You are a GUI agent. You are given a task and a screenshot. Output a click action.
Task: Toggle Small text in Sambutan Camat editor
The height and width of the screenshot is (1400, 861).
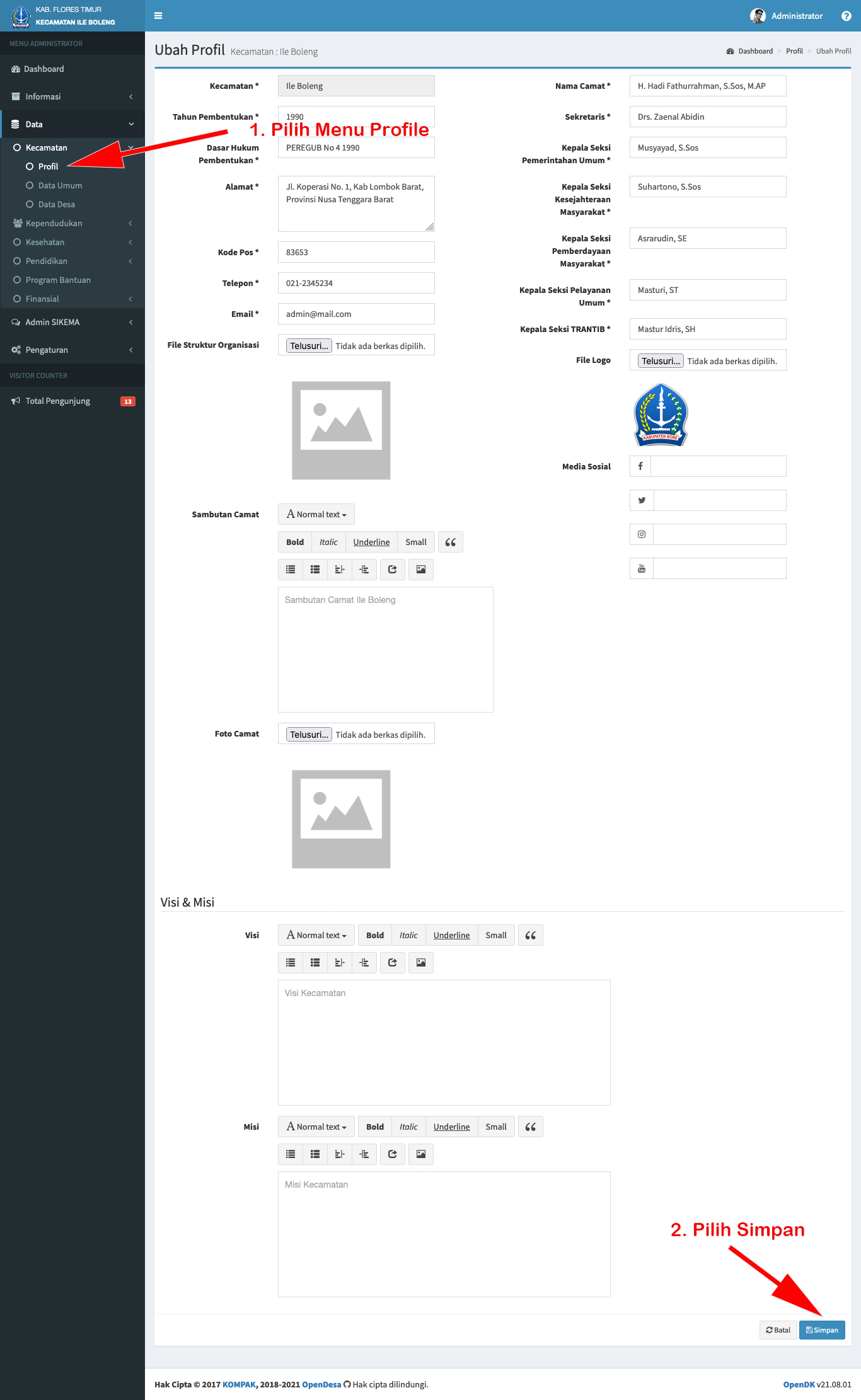point(416,542)
